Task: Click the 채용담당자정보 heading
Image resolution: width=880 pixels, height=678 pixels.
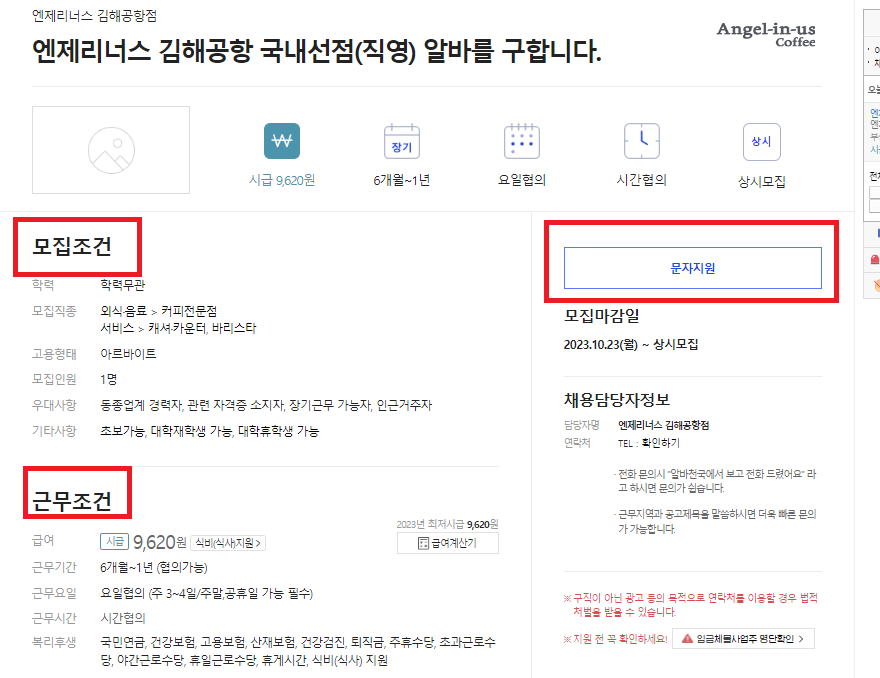Action: (617, 400)
